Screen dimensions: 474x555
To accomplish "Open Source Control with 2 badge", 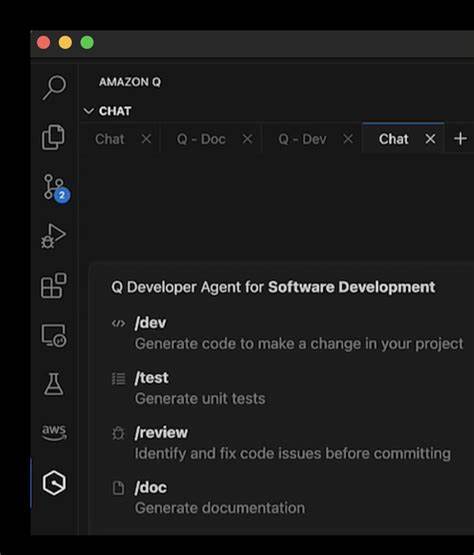I will (56, 188).
